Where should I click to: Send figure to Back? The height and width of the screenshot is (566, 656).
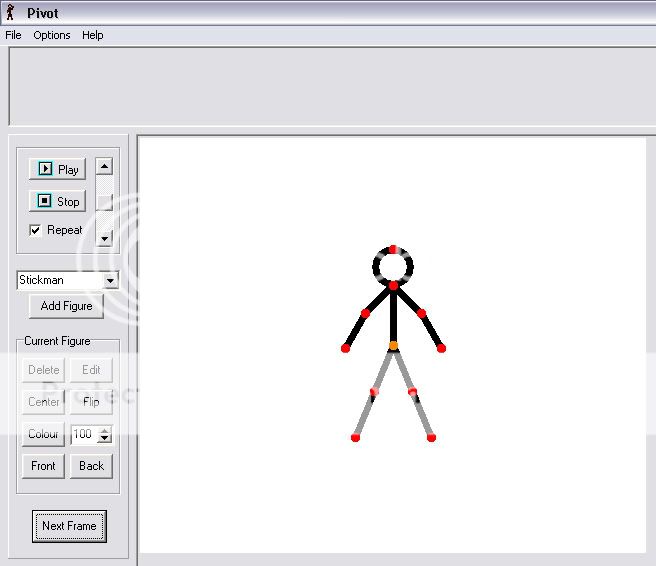point(91,466)
